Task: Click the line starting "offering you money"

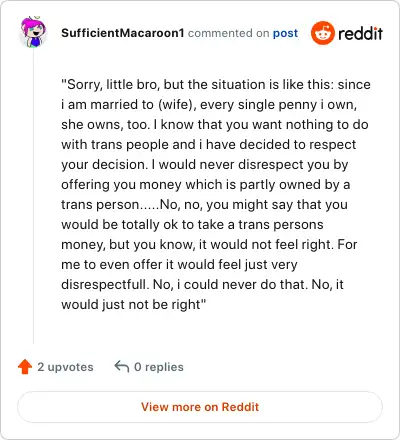Action: coord(206,184)
